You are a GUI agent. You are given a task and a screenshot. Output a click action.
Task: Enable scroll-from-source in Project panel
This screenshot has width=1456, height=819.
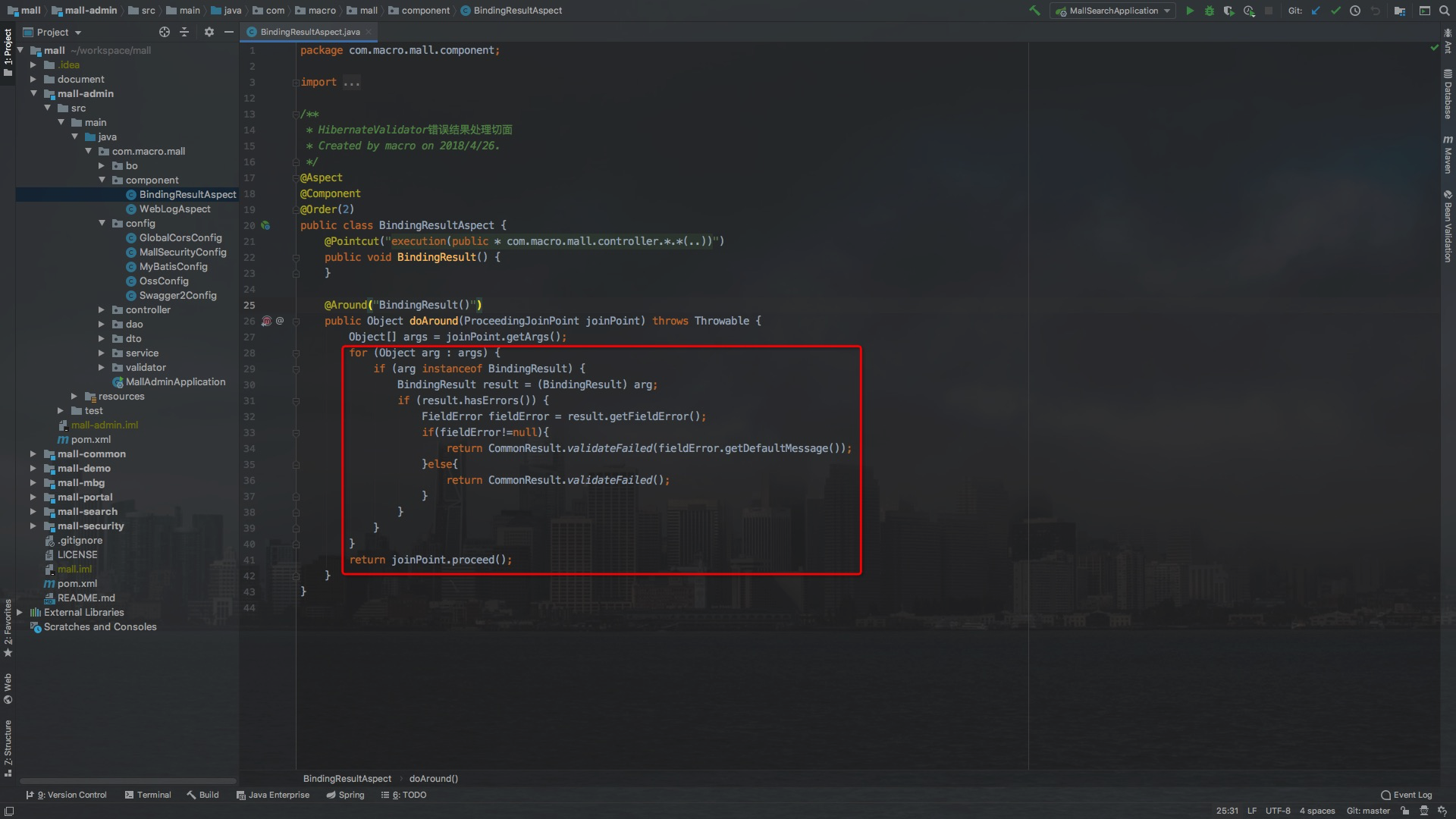[x=164, y=32]
